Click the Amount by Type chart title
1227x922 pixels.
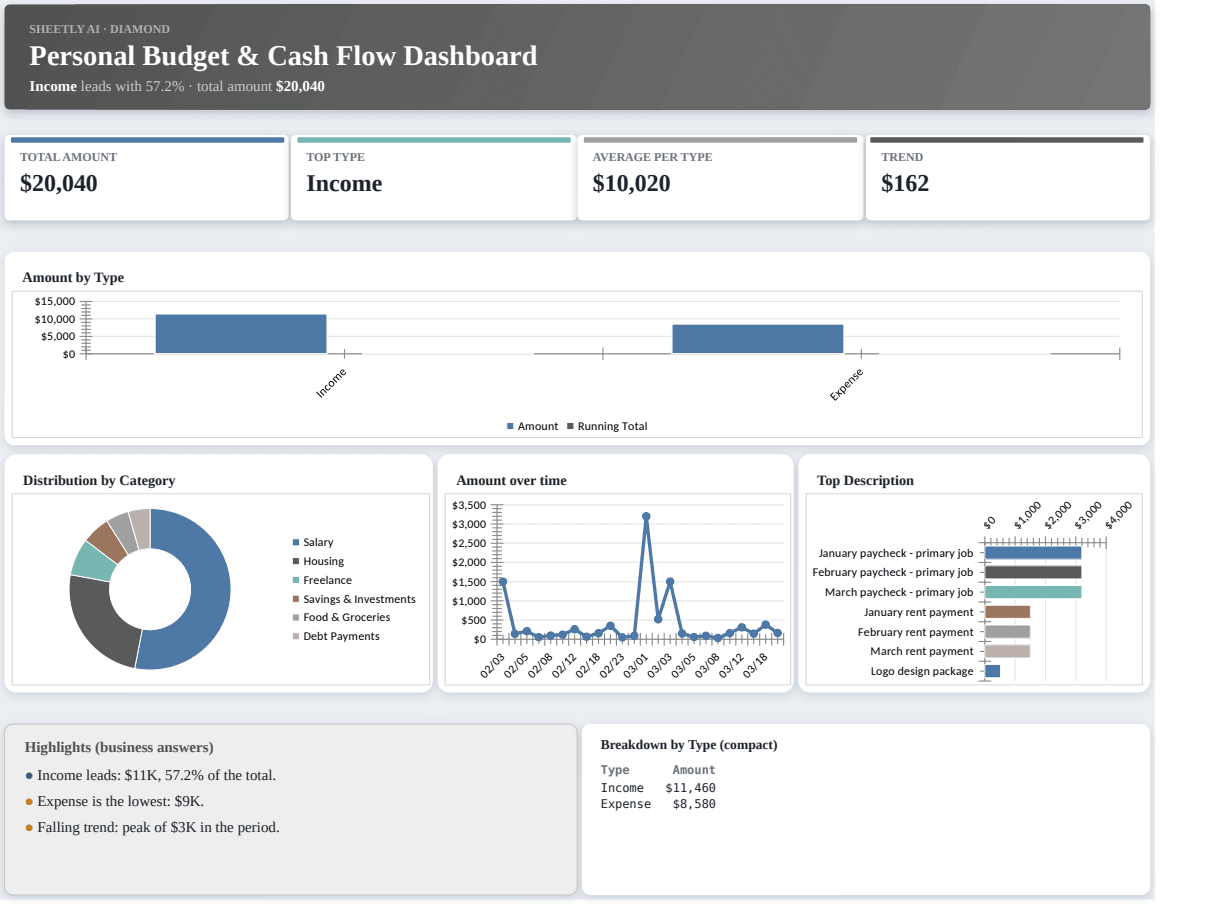[x=73, y=277]
